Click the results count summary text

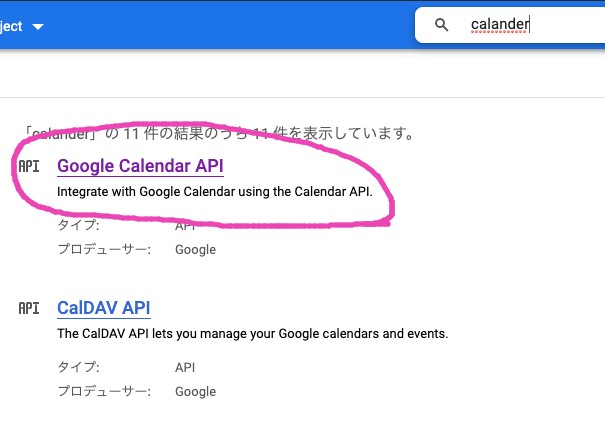click(219, 134)
